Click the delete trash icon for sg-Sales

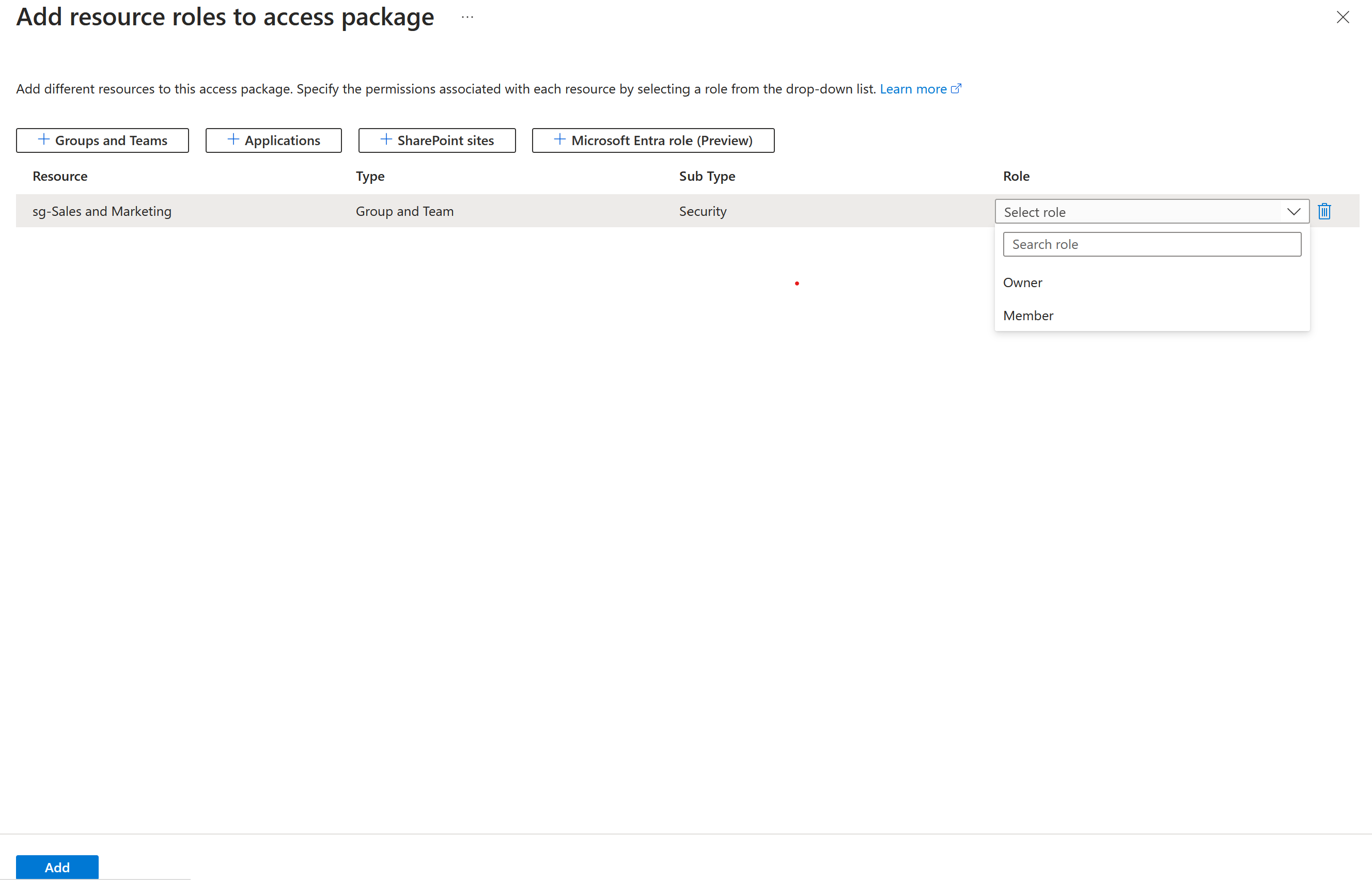tap(1325, 211)
